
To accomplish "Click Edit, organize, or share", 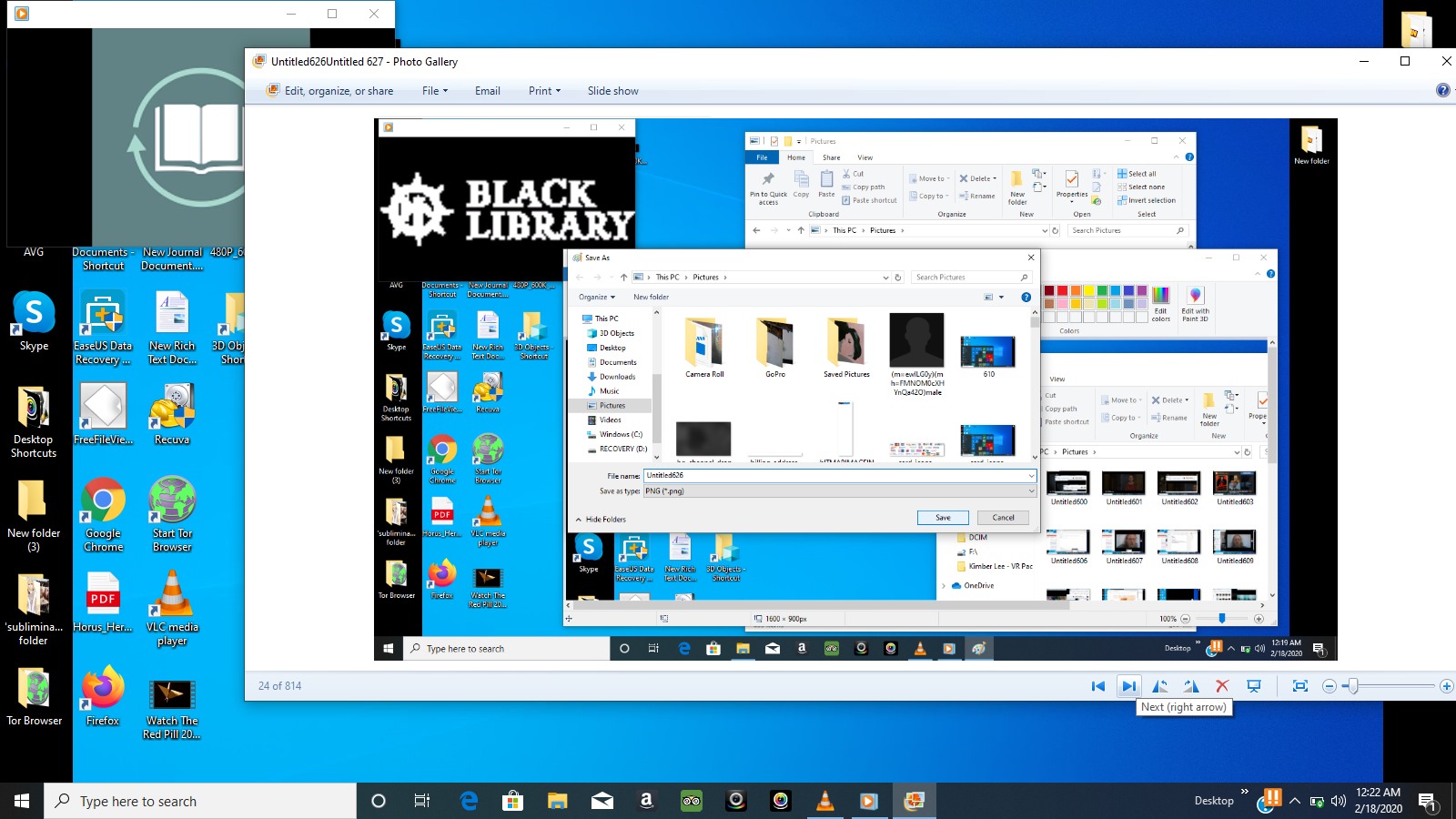I will 329,91.
